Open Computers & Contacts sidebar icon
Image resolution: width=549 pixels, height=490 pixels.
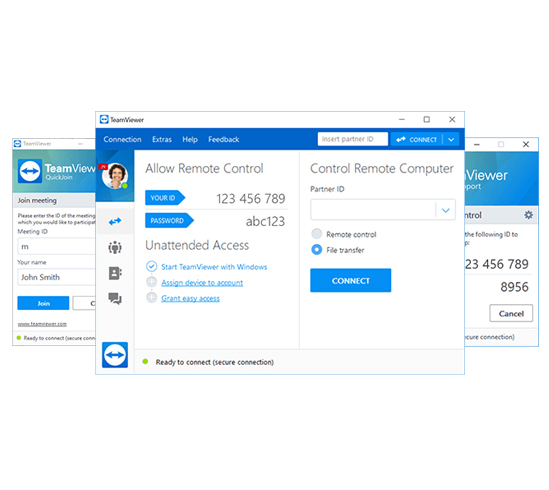115,273
